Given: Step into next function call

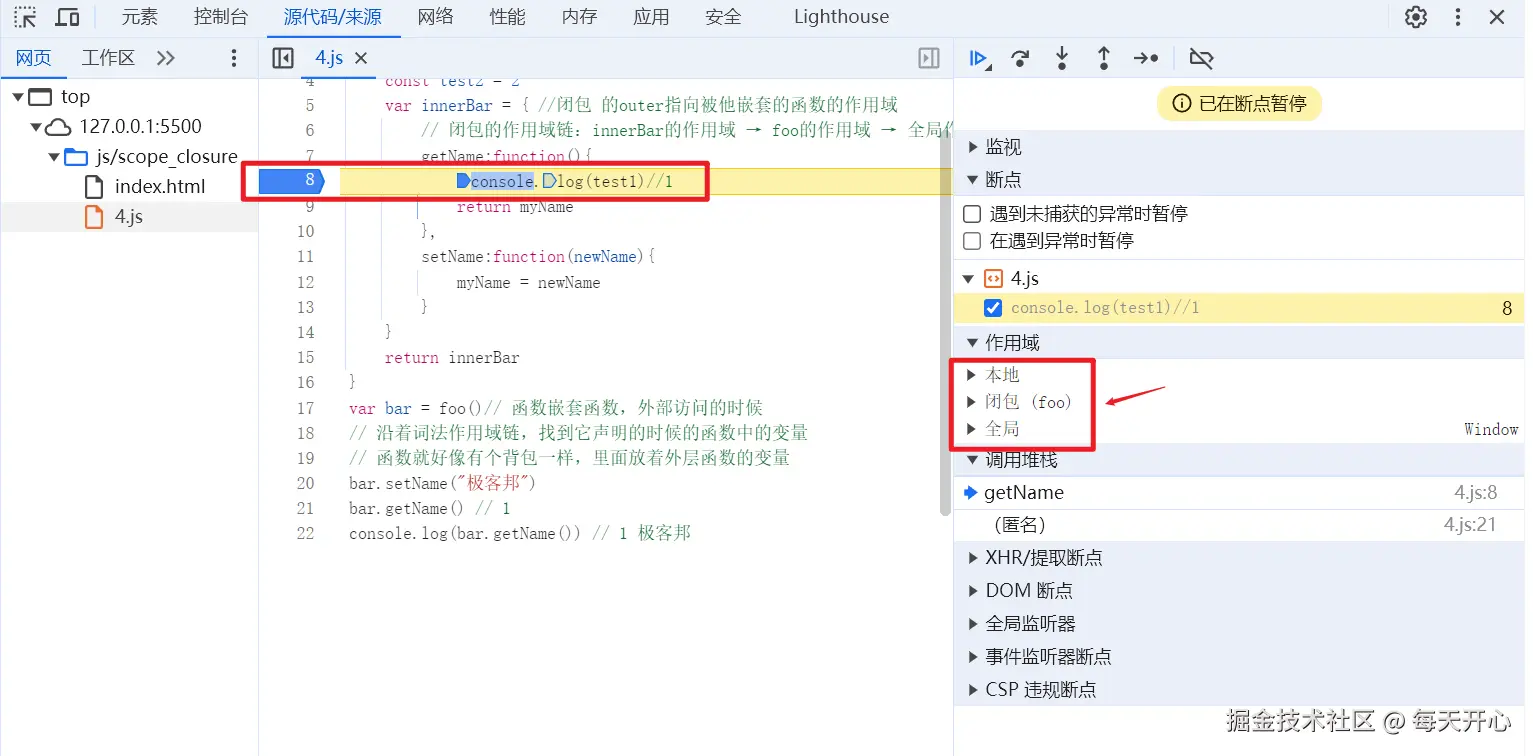Looking at the screenshot, I should point(1062,59).
